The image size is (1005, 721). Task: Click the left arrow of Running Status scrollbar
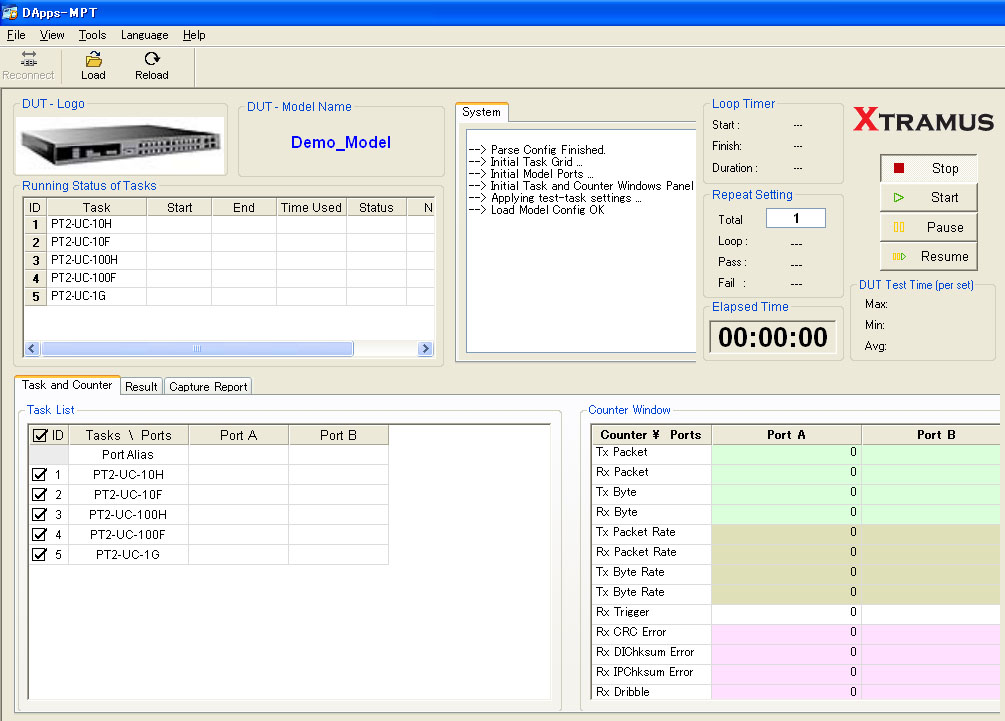(x=32, y=349)
